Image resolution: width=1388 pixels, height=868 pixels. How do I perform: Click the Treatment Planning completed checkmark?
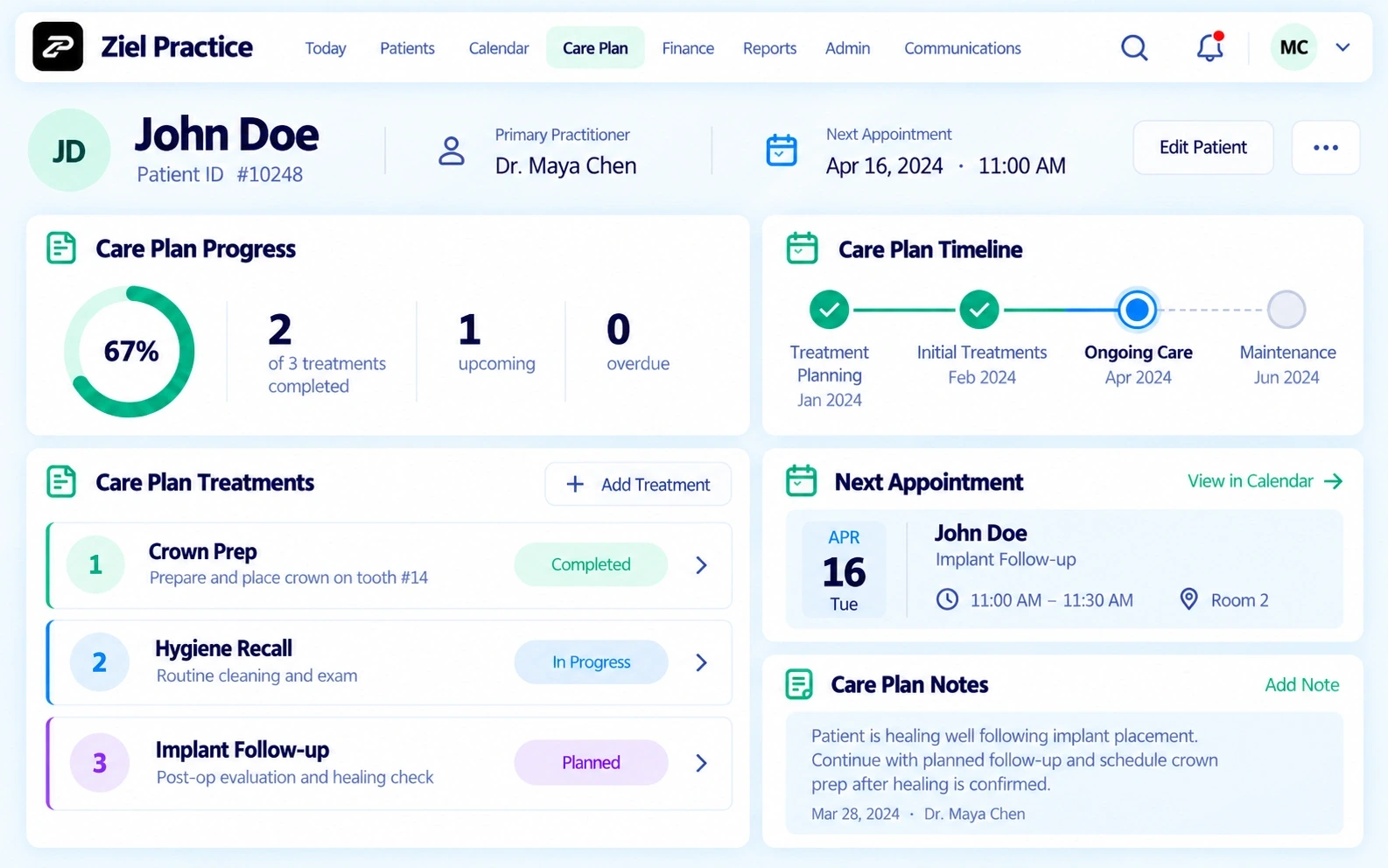829,310
